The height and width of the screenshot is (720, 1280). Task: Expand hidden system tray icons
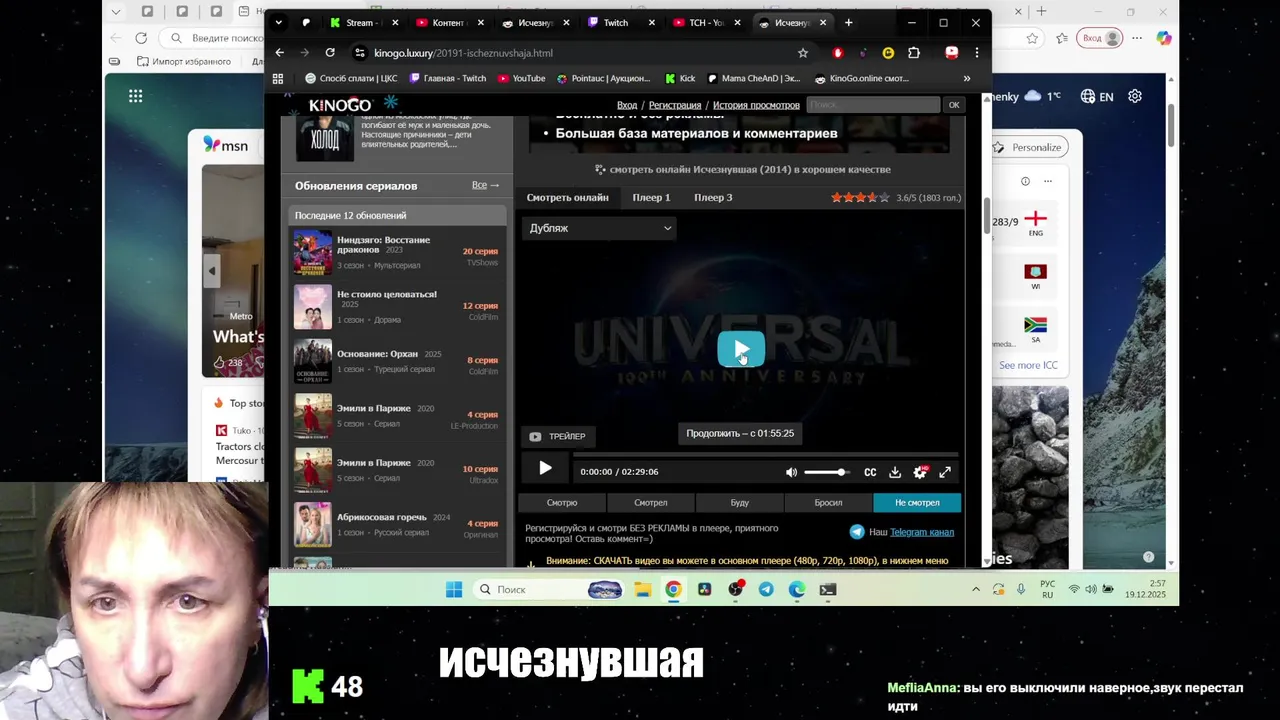pos(976,589)
